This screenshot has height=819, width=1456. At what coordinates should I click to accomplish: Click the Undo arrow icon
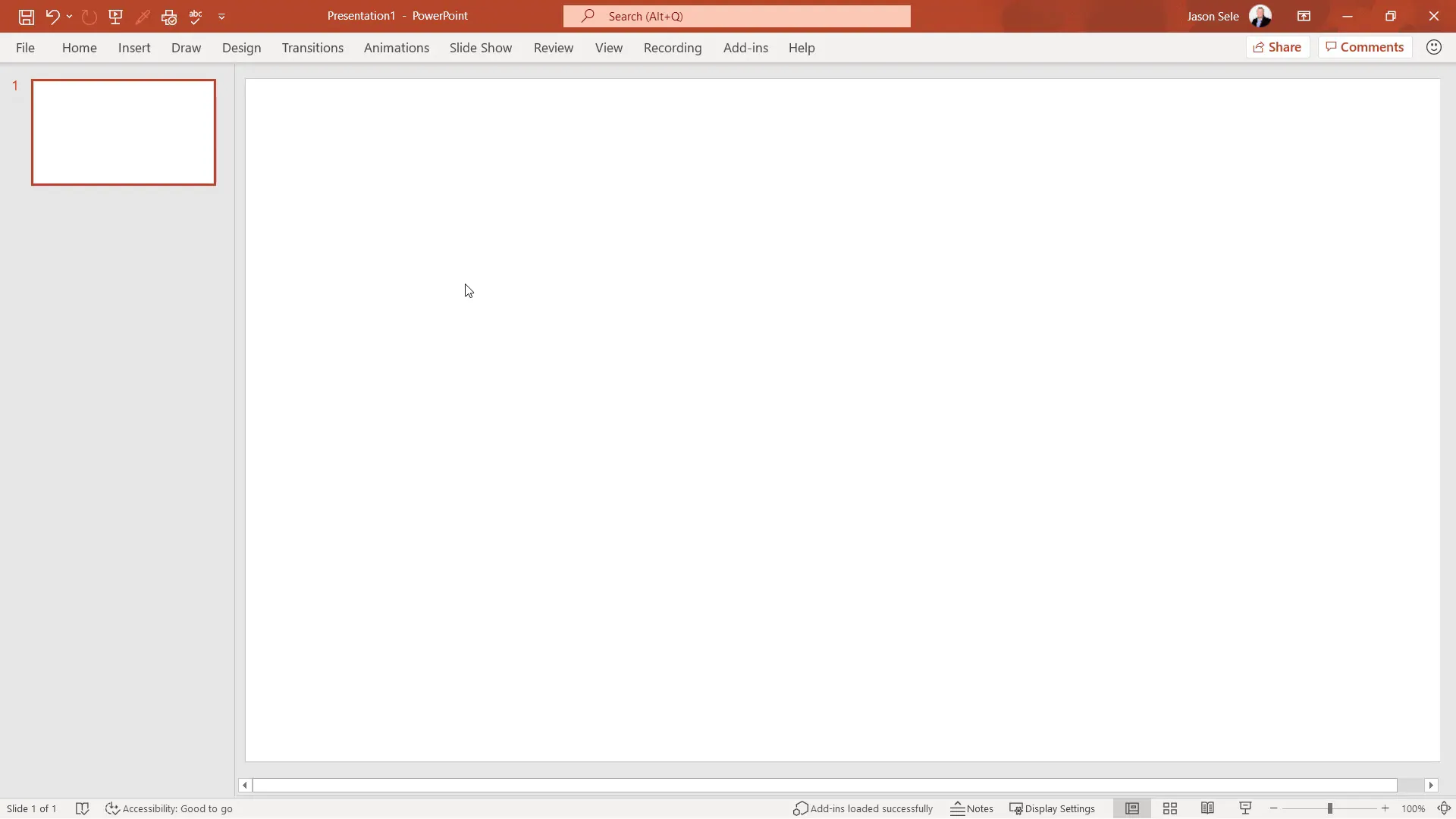click(x=52, y=16)
